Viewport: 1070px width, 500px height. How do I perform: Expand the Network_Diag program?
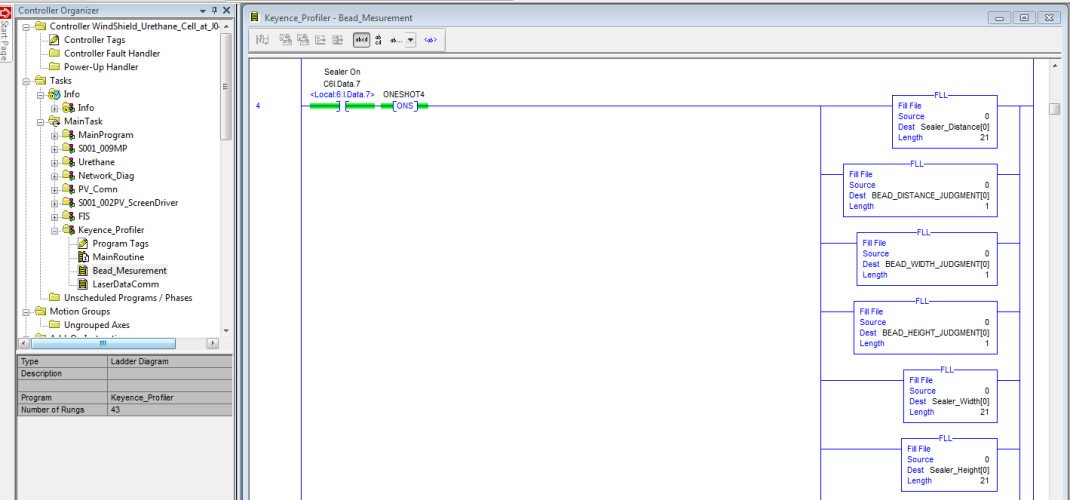tap(55, 176)
